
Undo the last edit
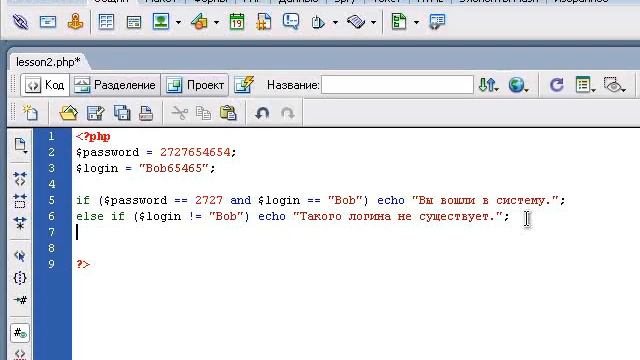262,113
